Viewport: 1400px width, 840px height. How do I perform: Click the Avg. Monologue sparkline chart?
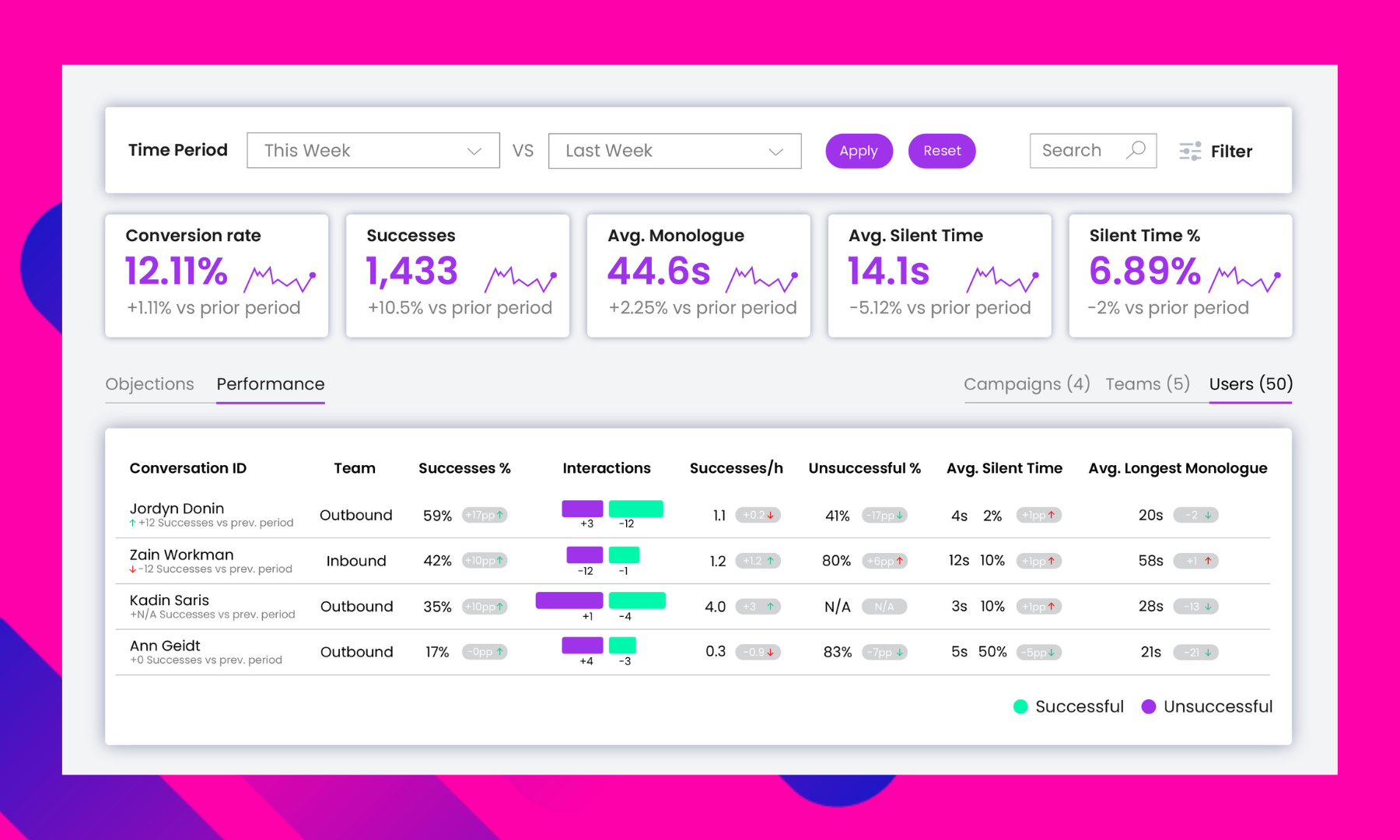click(762, 278)
